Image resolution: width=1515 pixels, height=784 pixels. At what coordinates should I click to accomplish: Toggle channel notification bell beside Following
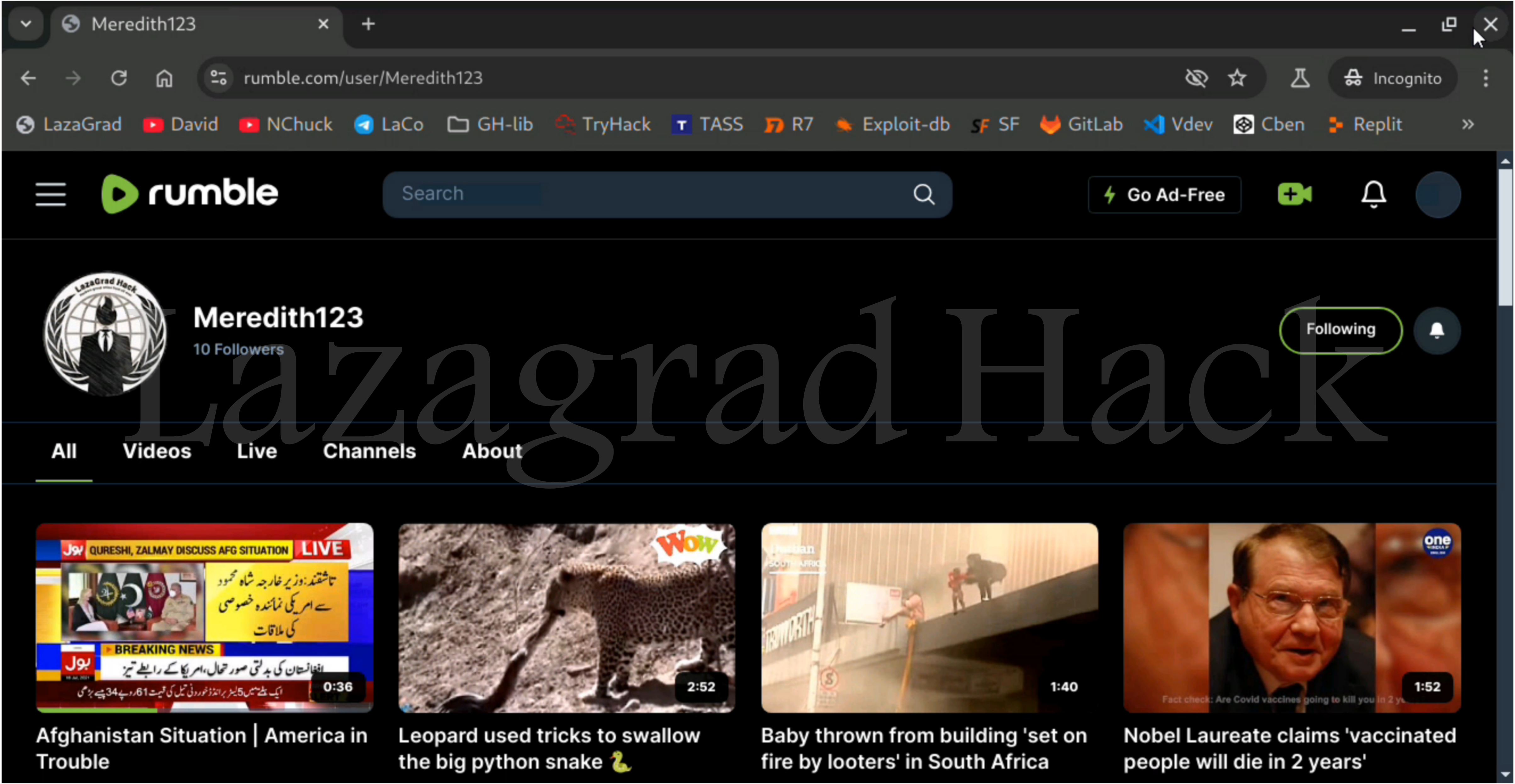1436,330
